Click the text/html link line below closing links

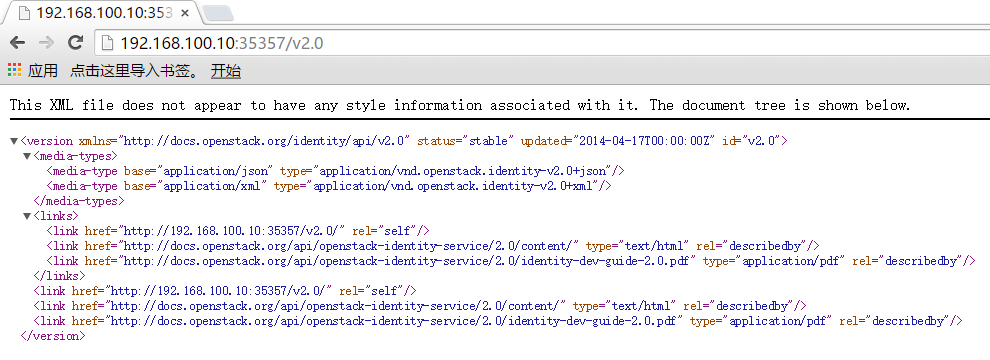[420, 306]
